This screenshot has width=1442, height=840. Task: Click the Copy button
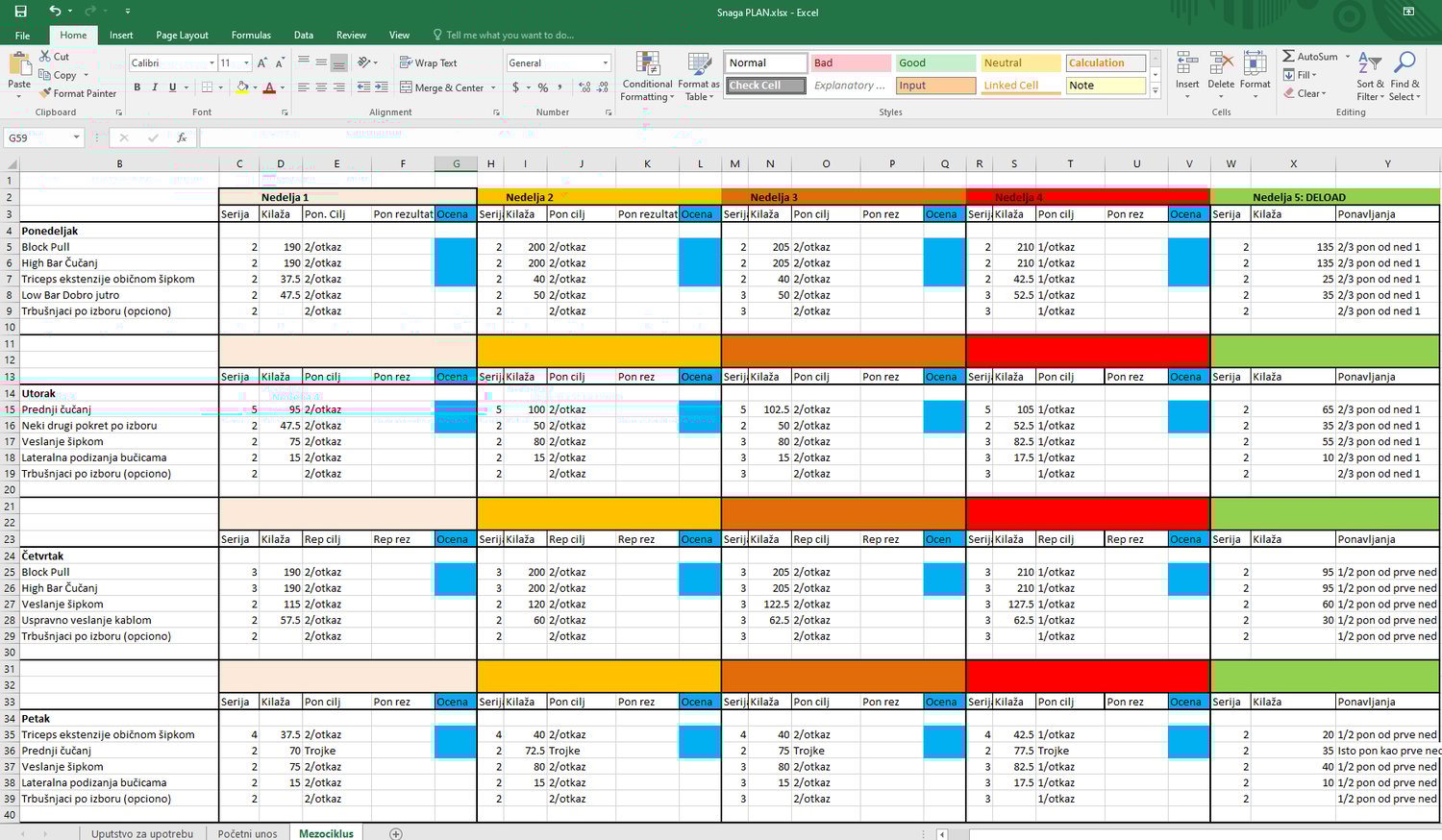pyautogui.click(x=58, y=75)
